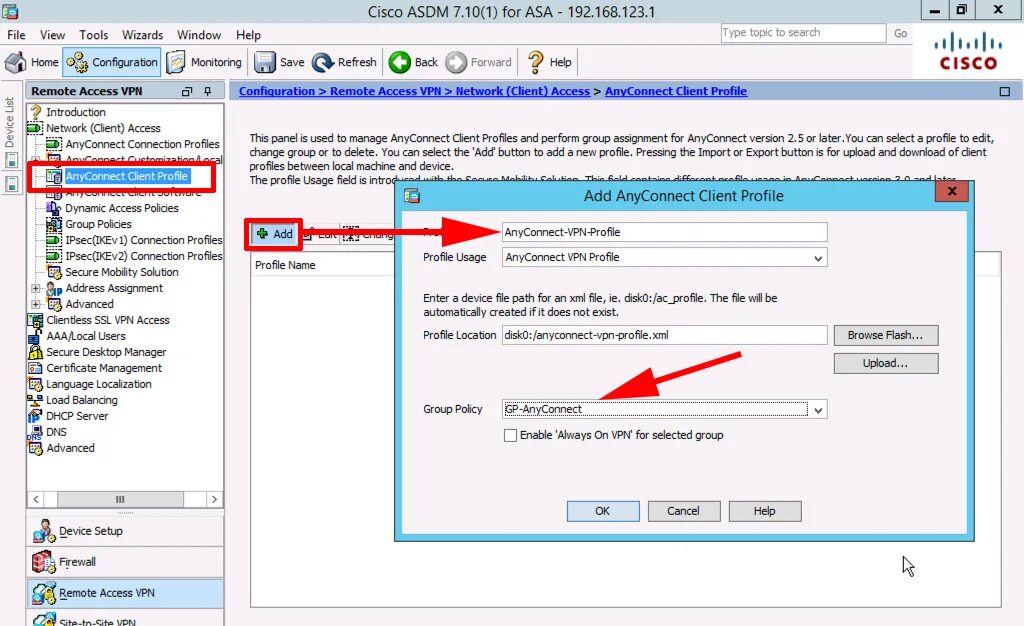Enable Always On VPN checkbox
This screenshot has width=1024, height=626.
coord(511,435)
